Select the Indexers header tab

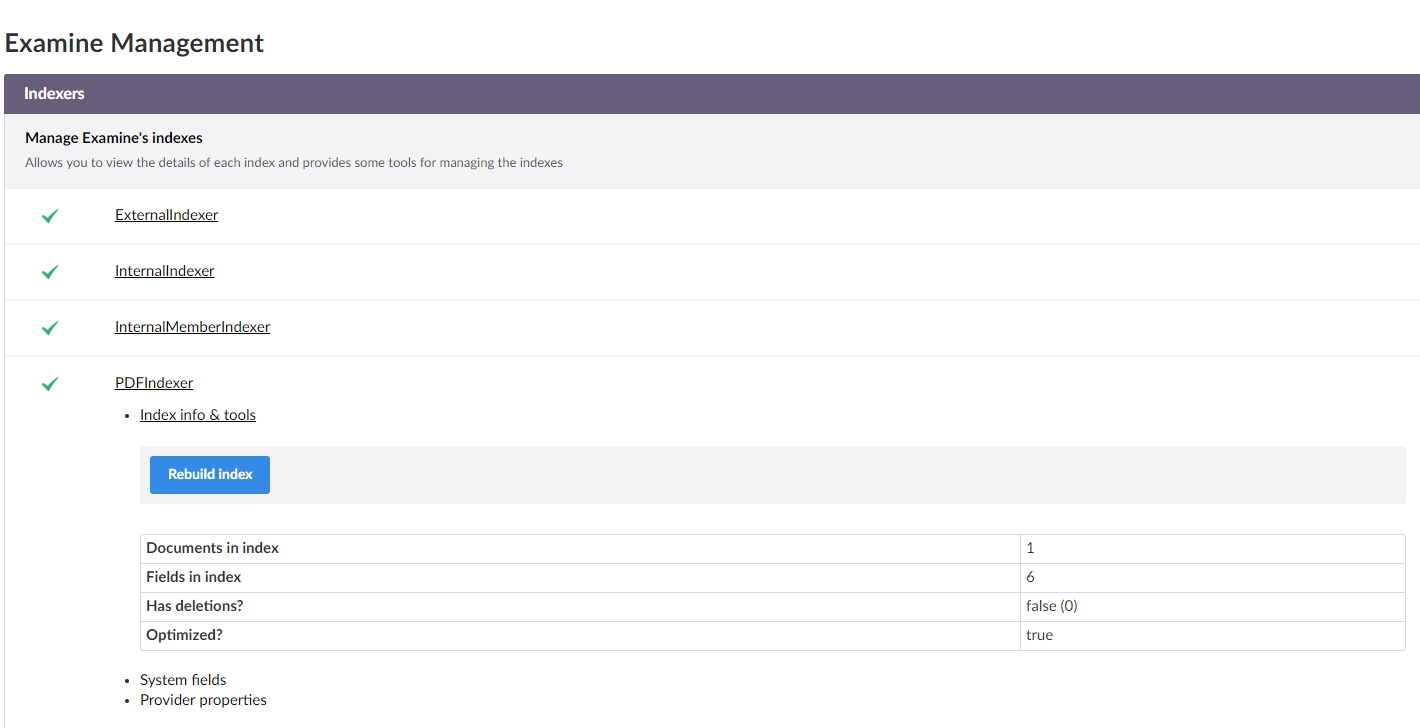tap(54, 94)
